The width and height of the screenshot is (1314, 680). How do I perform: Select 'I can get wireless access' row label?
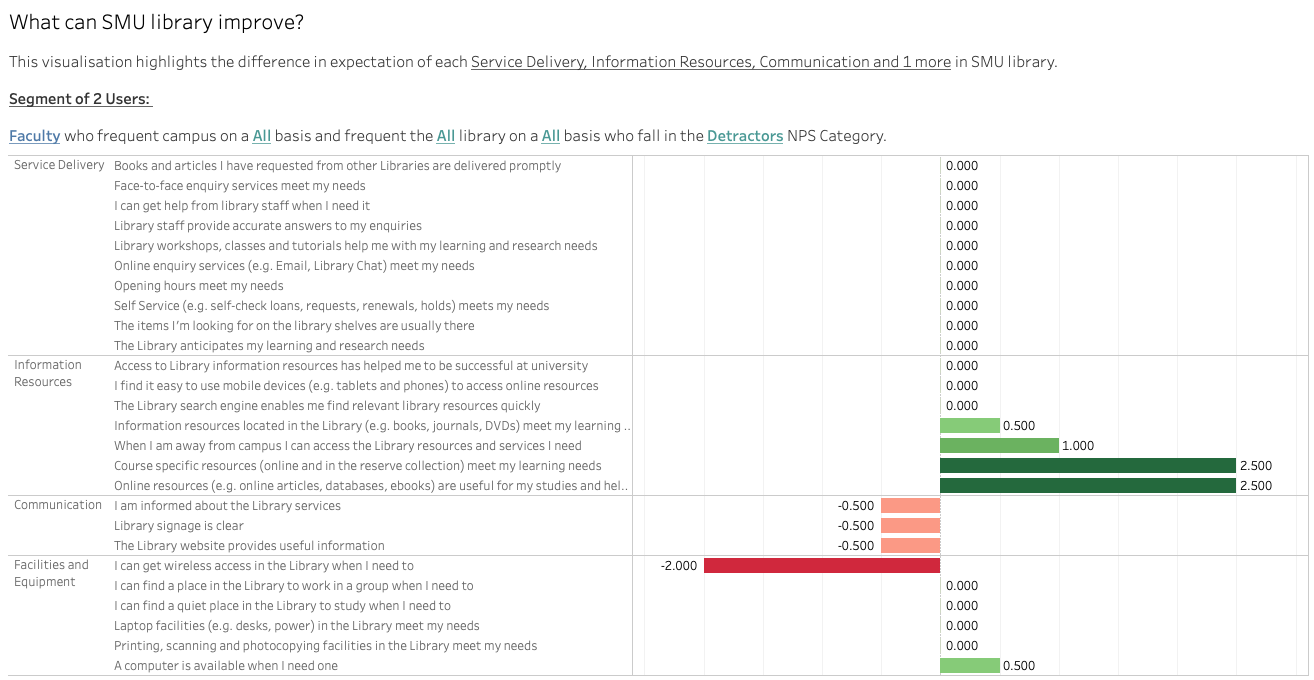[264, 566]
